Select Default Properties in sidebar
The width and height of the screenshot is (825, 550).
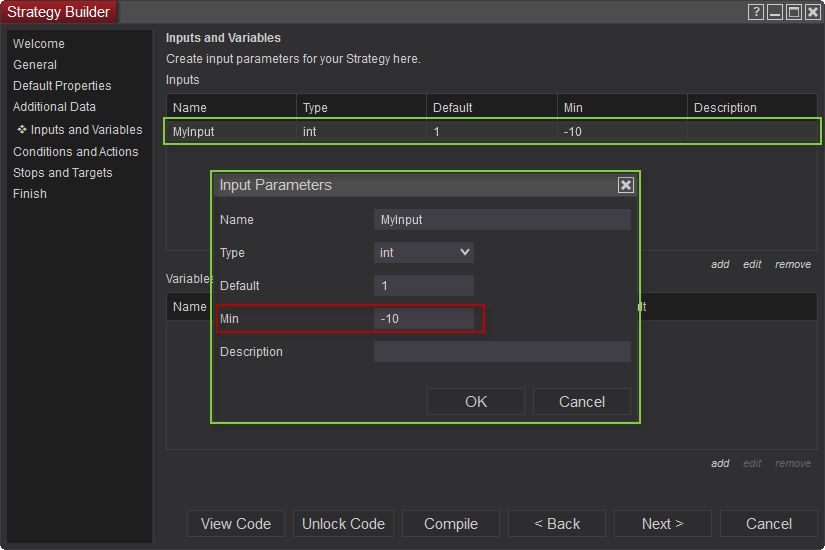click(x=62, y=86)
